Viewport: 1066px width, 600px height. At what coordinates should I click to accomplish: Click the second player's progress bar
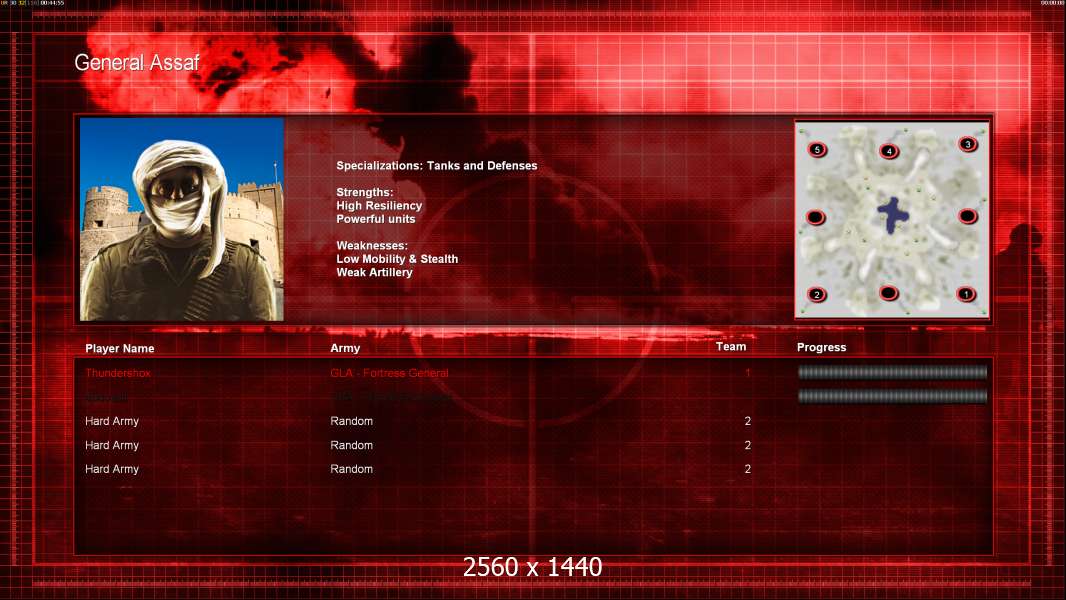pyautogui.click(x=892, y=396)
